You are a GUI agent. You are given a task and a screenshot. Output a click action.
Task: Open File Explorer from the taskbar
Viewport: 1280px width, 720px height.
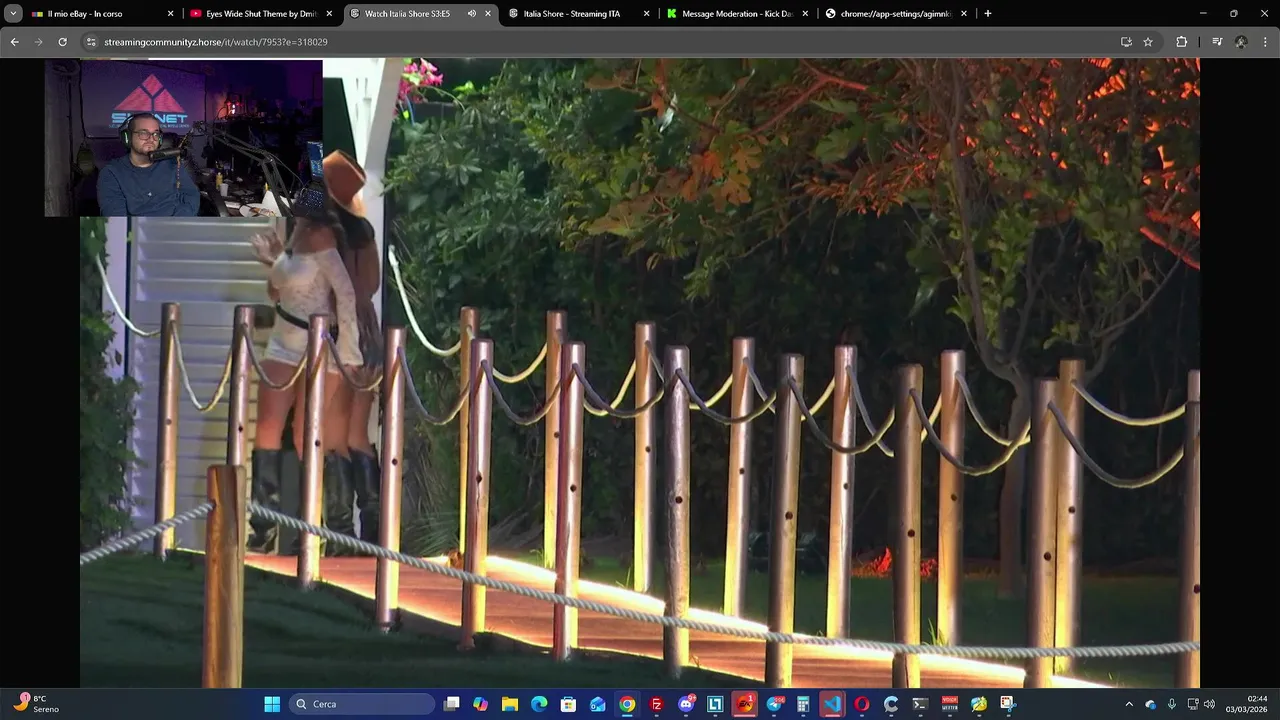510,704
